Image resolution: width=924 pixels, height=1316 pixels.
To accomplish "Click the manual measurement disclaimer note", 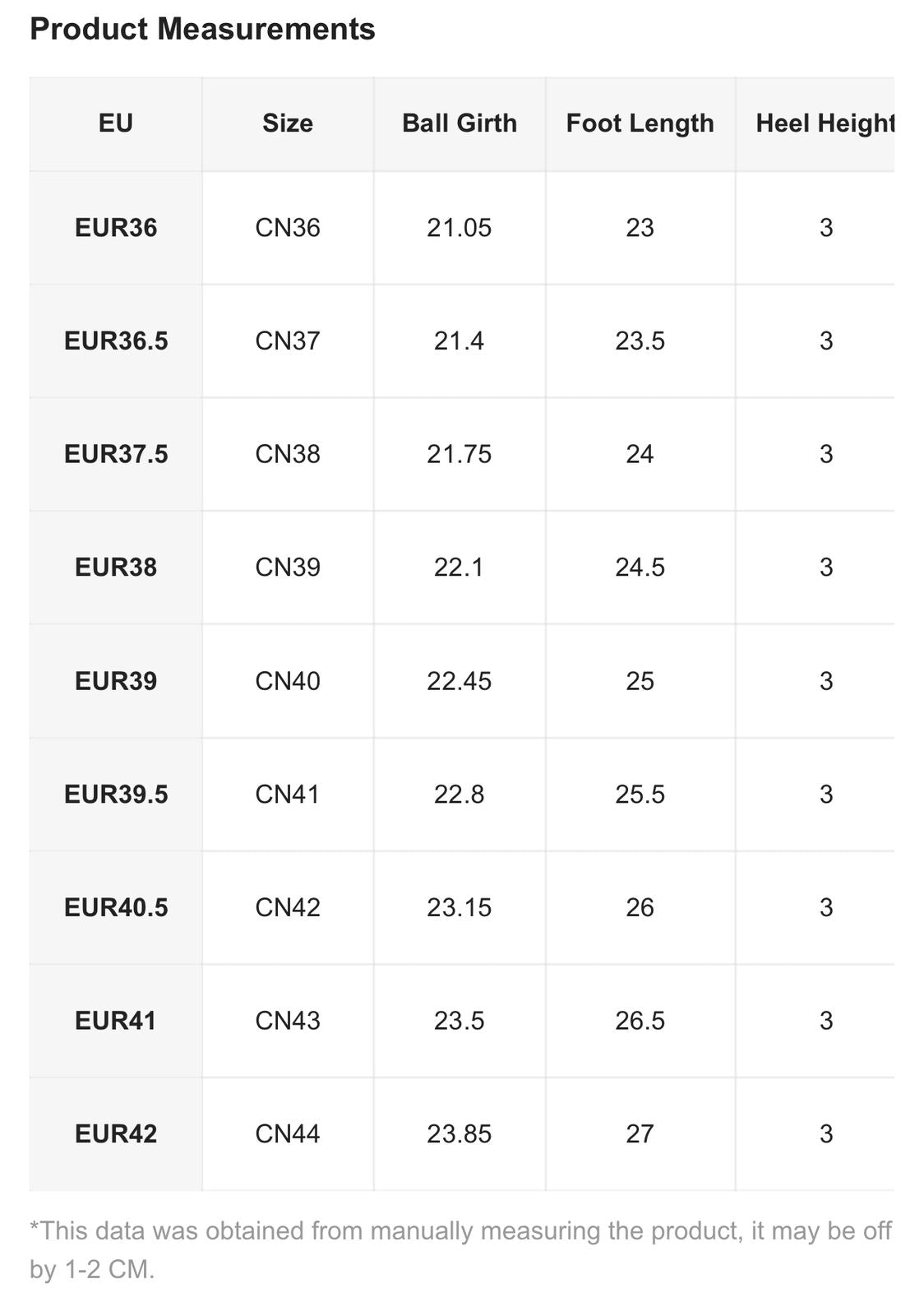I will tap(460, 1249).
